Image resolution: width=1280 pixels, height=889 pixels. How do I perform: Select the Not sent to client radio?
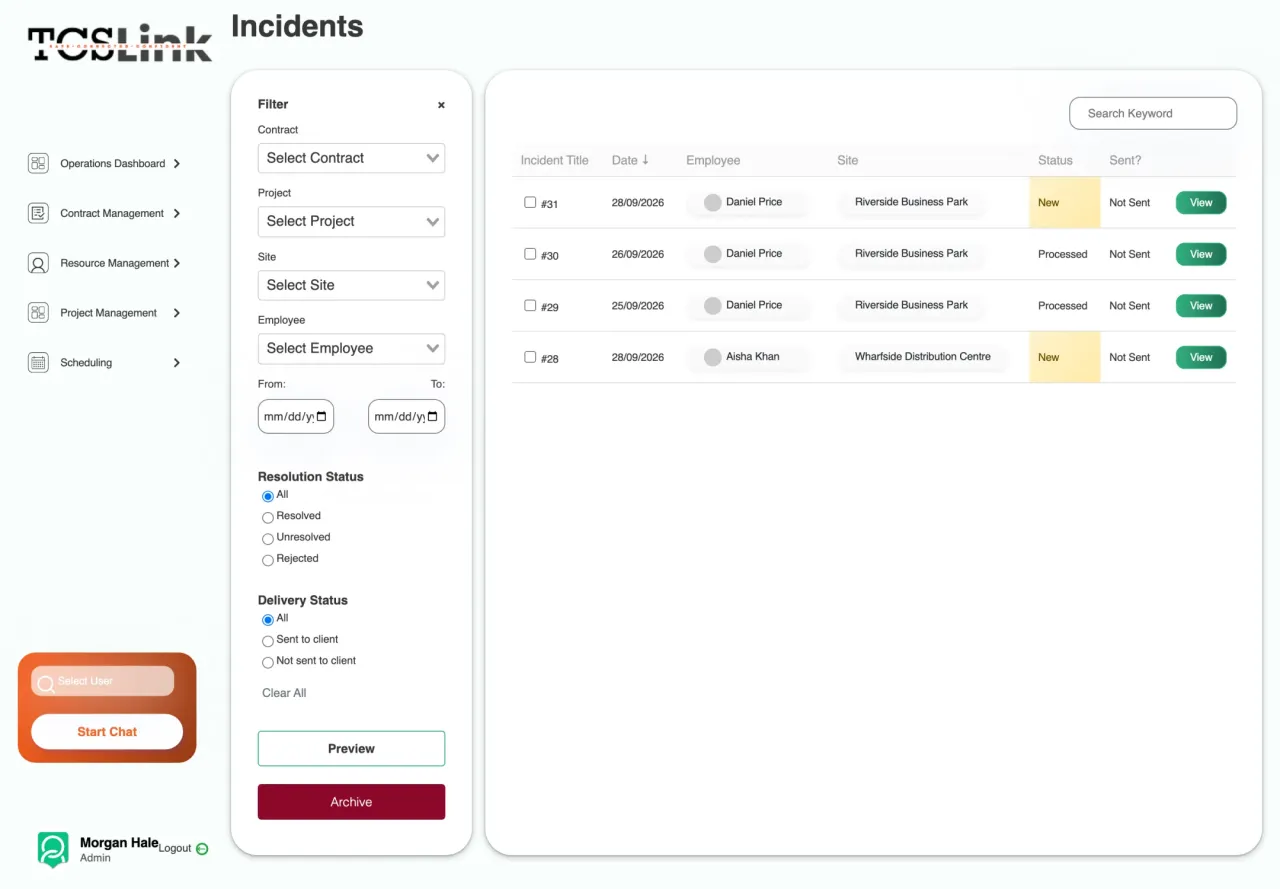[268, 663]
